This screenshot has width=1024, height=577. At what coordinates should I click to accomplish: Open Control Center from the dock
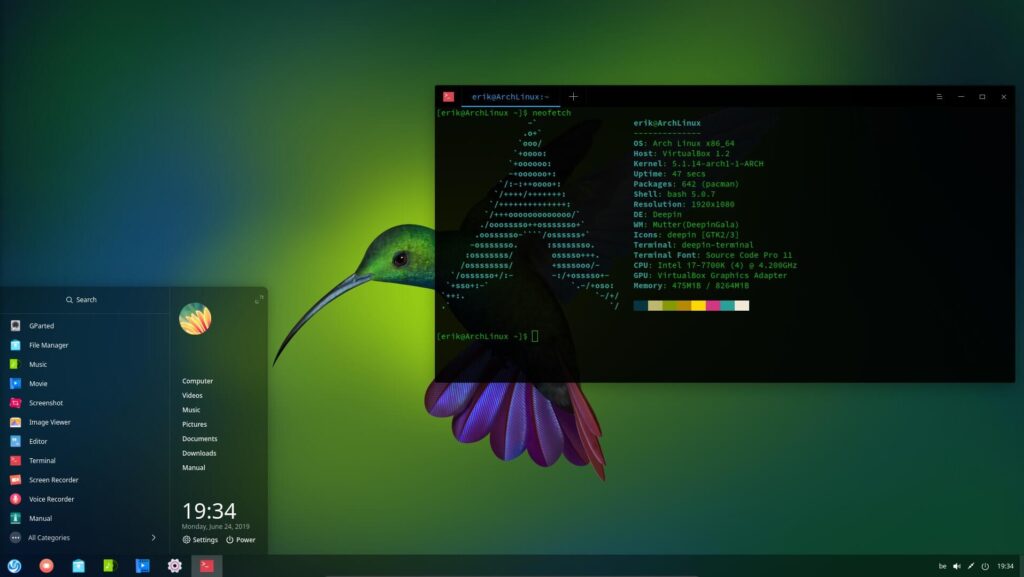[174, 565]
